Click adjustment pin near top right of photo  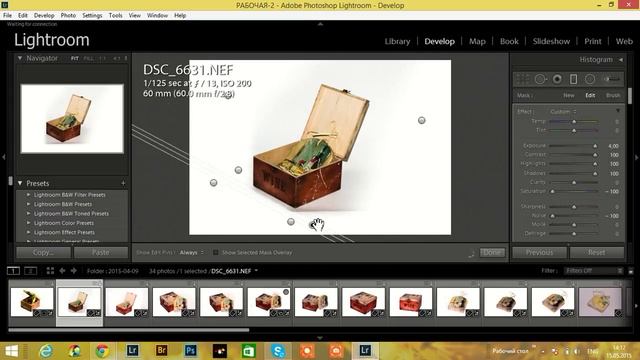click(422, 120)
